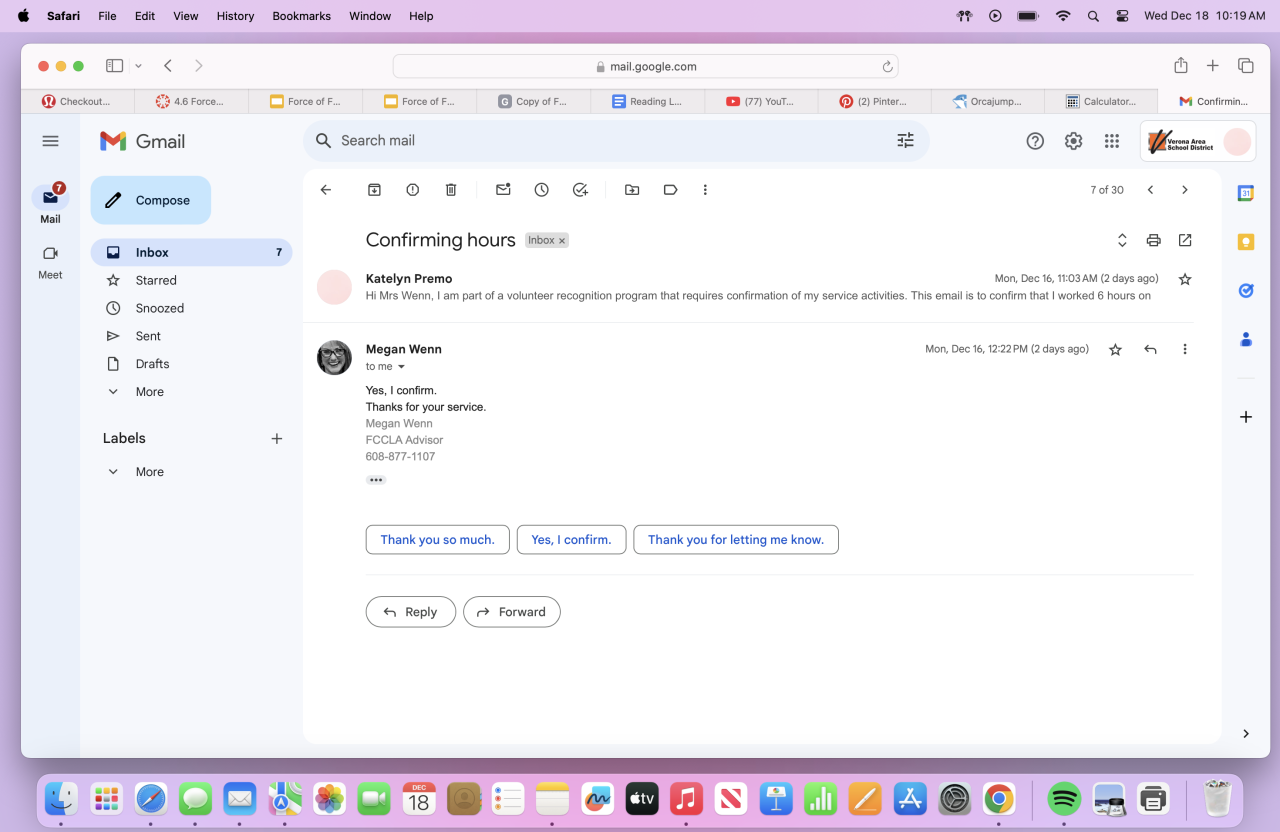Click the Safari address bar
Image resolution: width=1280 pixels, height=832 pixels.
click(646, 66)
